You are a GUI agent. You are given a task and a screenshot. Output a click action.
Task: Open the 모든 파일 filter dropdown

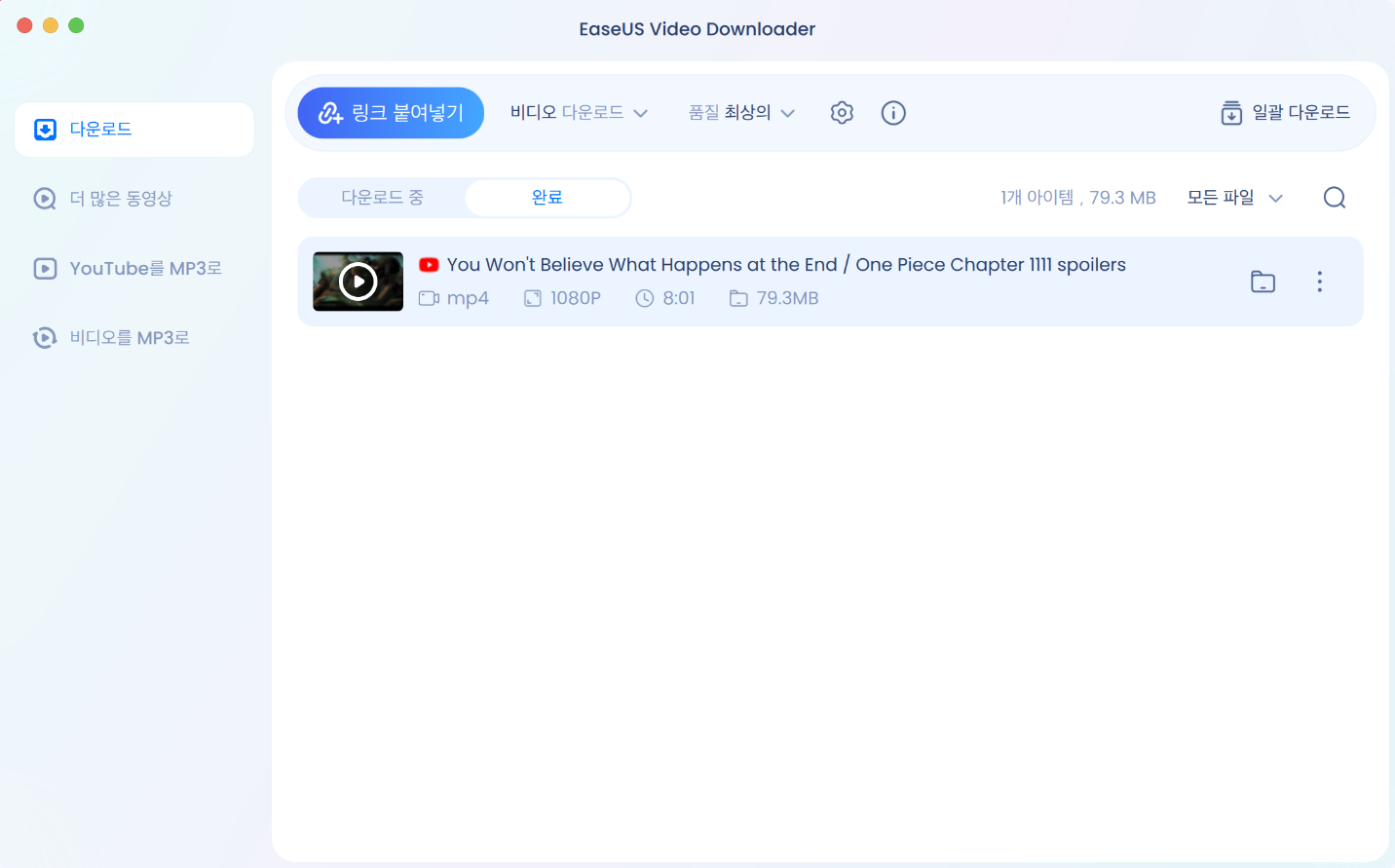point(1234,198)
